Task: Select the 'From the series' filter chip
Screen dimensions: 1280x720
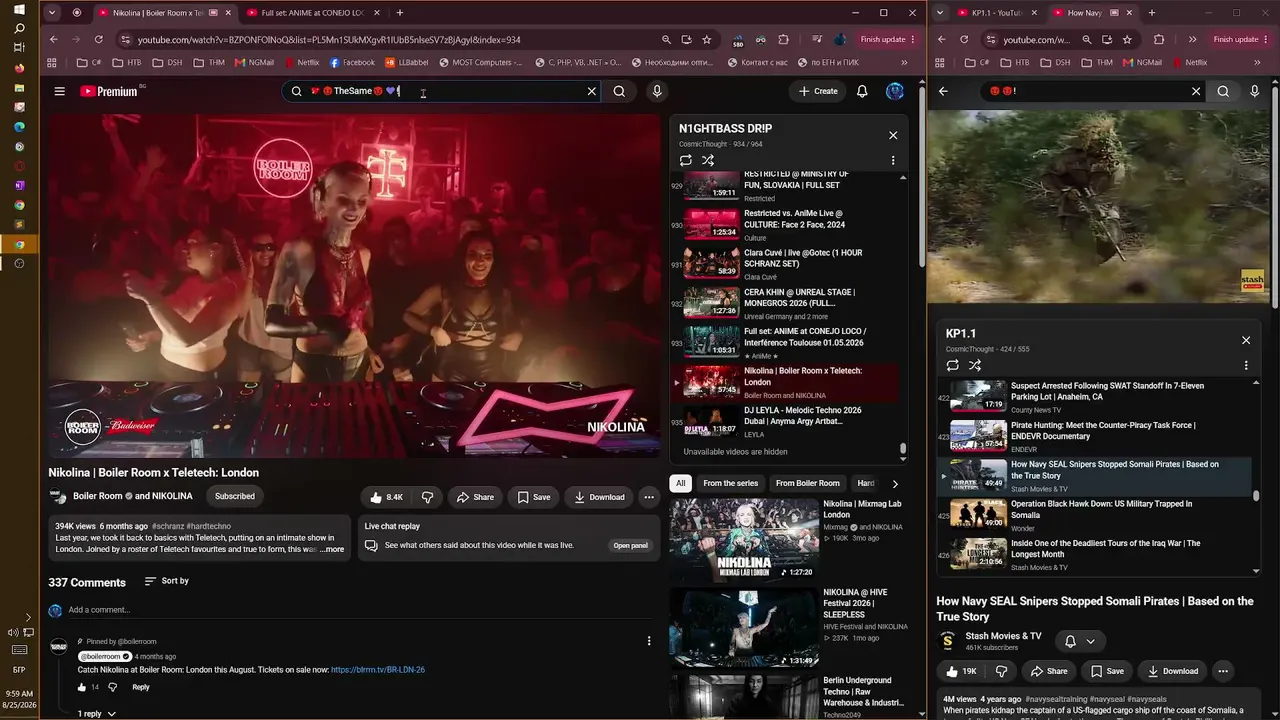Action: (x=731, y=483)
